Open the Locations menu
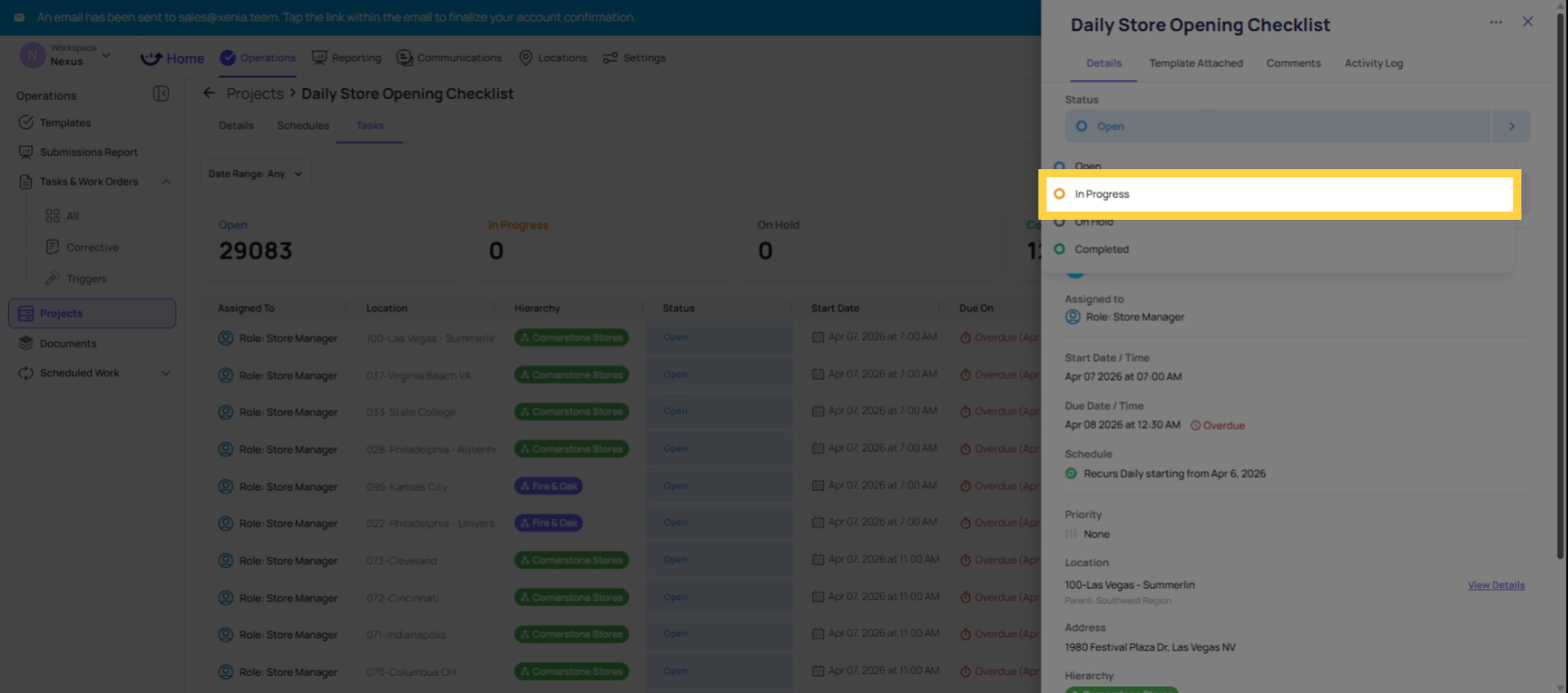Viewport: 1568px width, 693px height. click(x=553, y=58)
